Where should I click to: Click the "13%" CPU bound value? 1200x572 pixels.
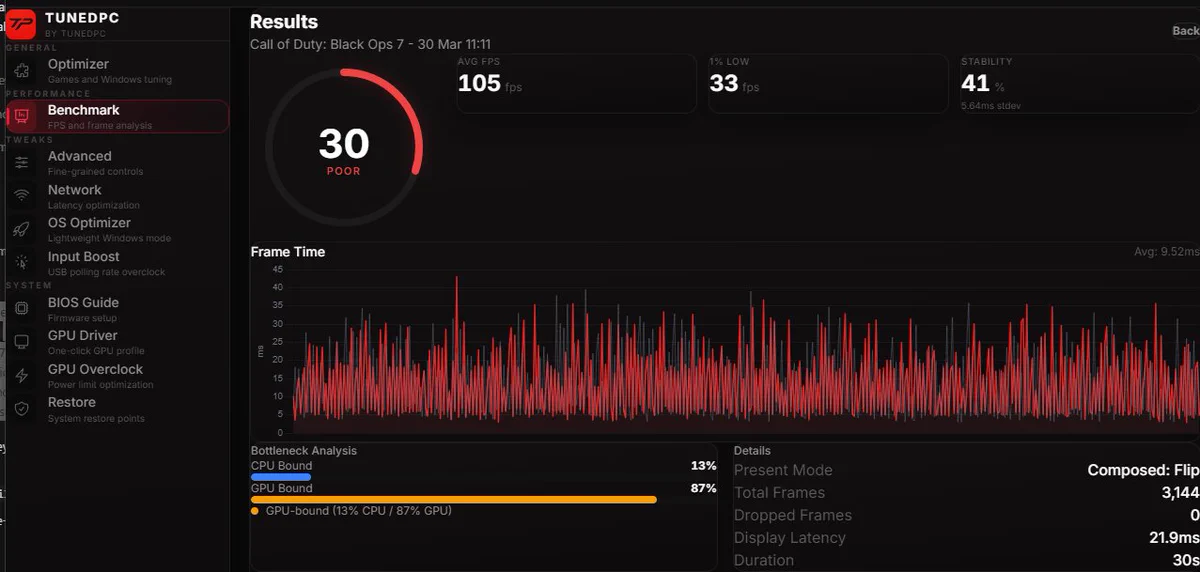(704, 466)
